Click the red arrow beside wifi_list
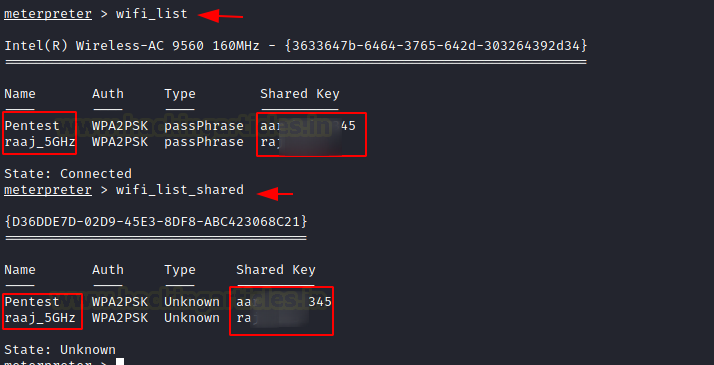Viewport: 714px width, 365px height. (x=220, y=16)
